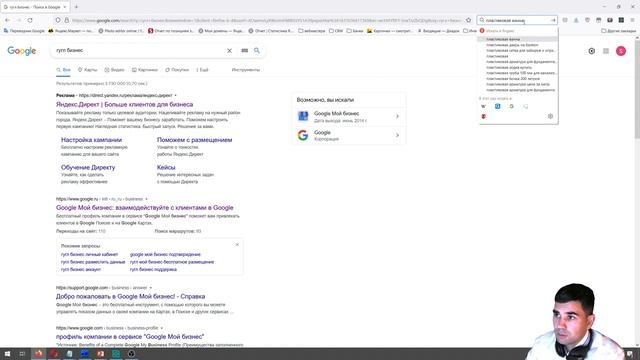Open the 'Кейсы' sitelink

(x=166, y=167)
